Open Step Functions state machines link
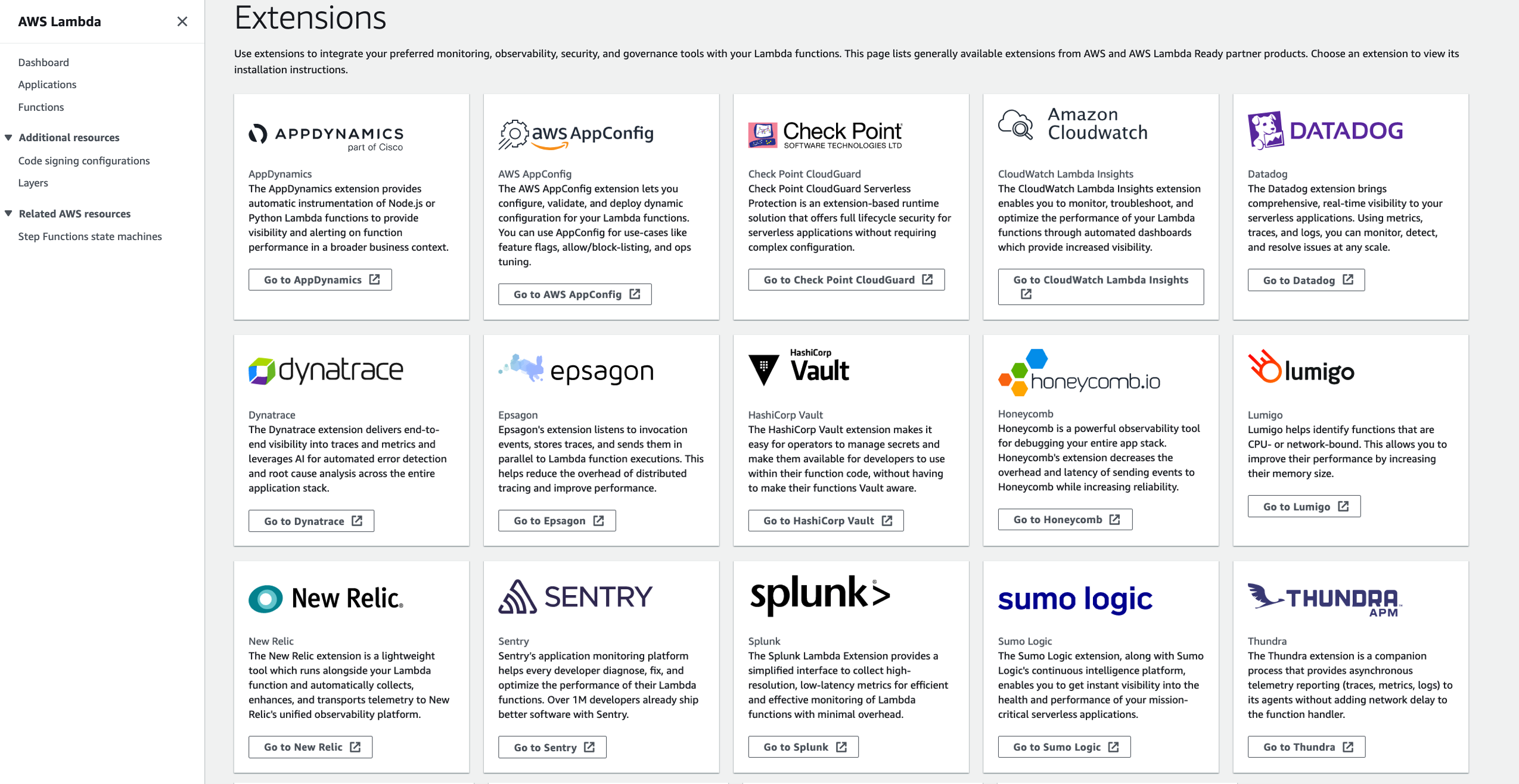1519x784 pixels. (x=89, y=237)
